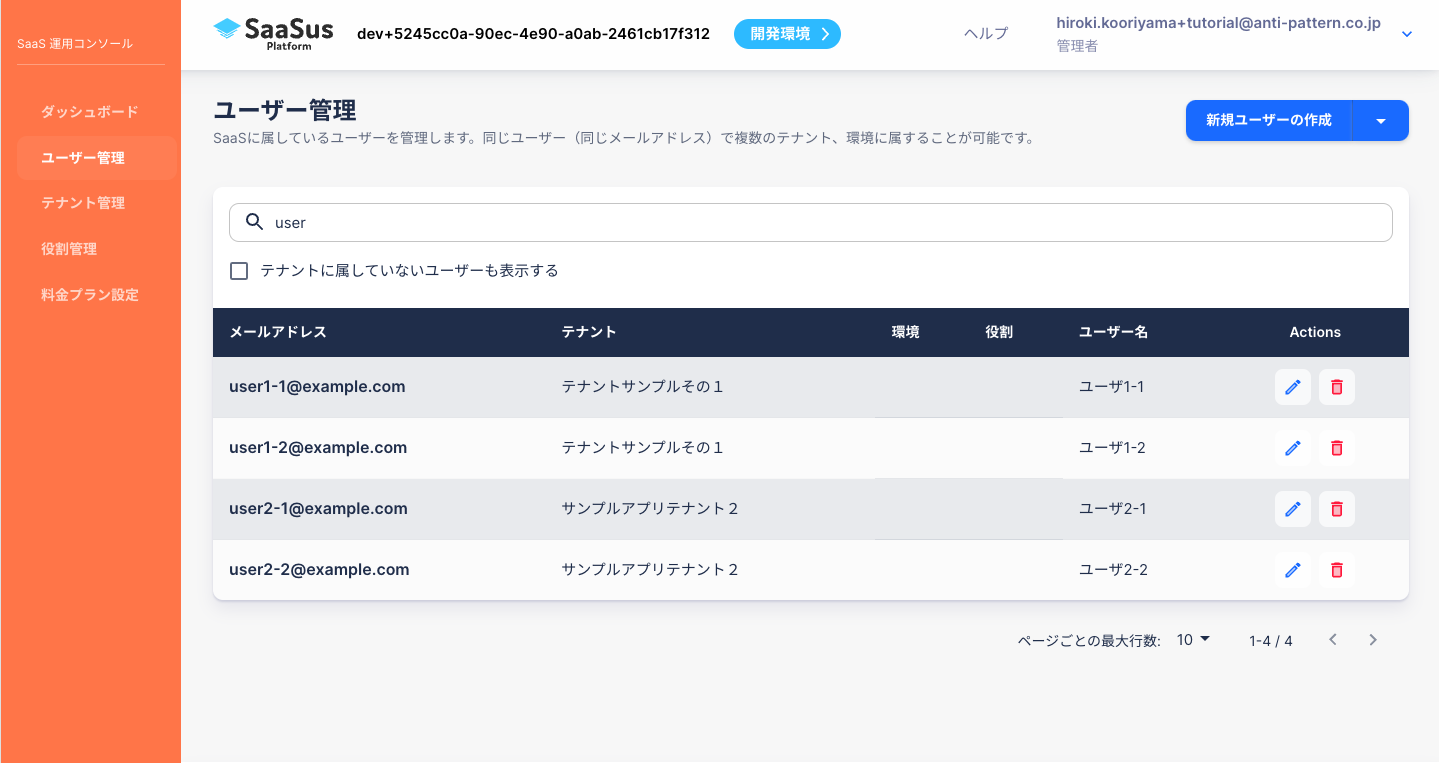Click 新規ユーザーの作成 button
Viewport: 1439px width, 763px height.
tap(1268, 121)
